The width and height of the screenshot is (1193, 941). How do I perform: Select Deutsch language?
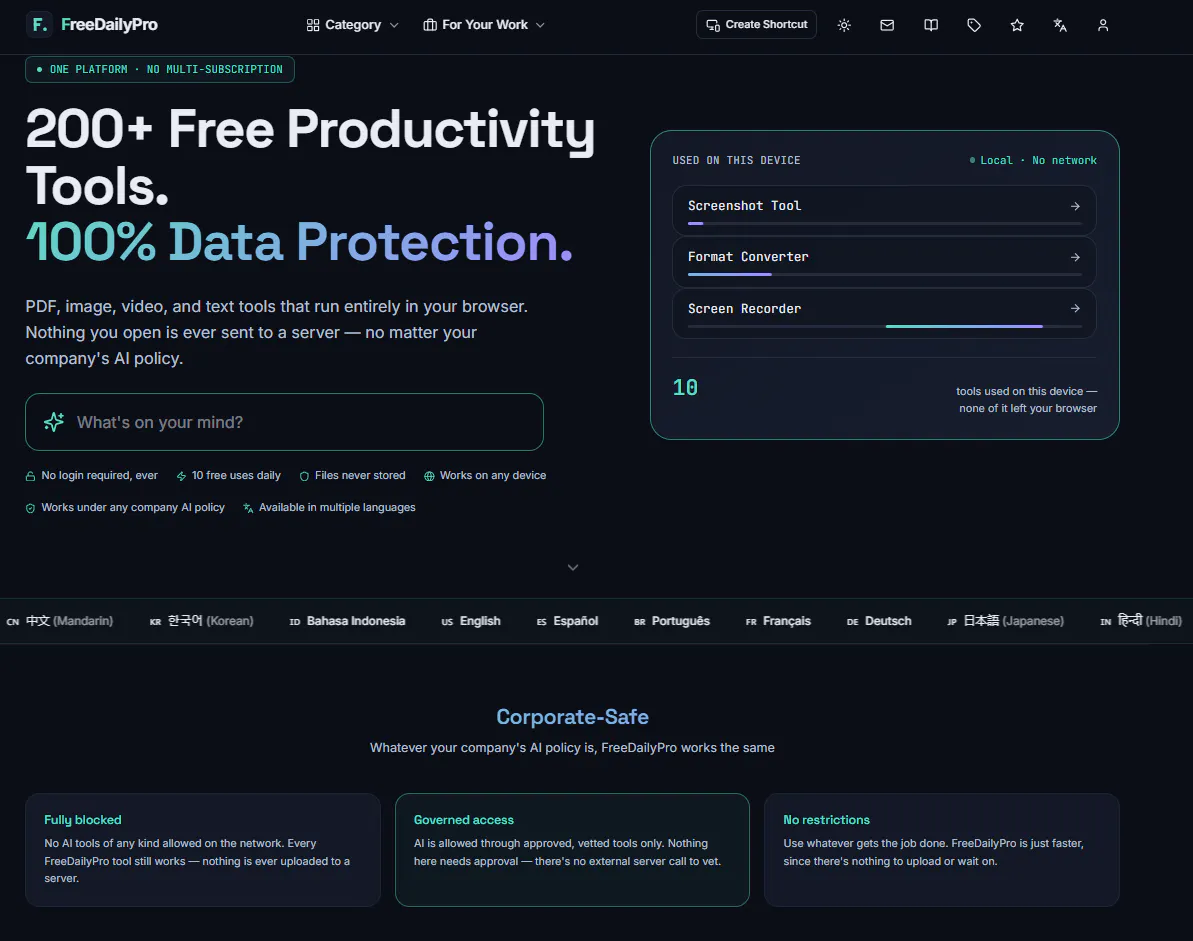(x=879, y=622)
